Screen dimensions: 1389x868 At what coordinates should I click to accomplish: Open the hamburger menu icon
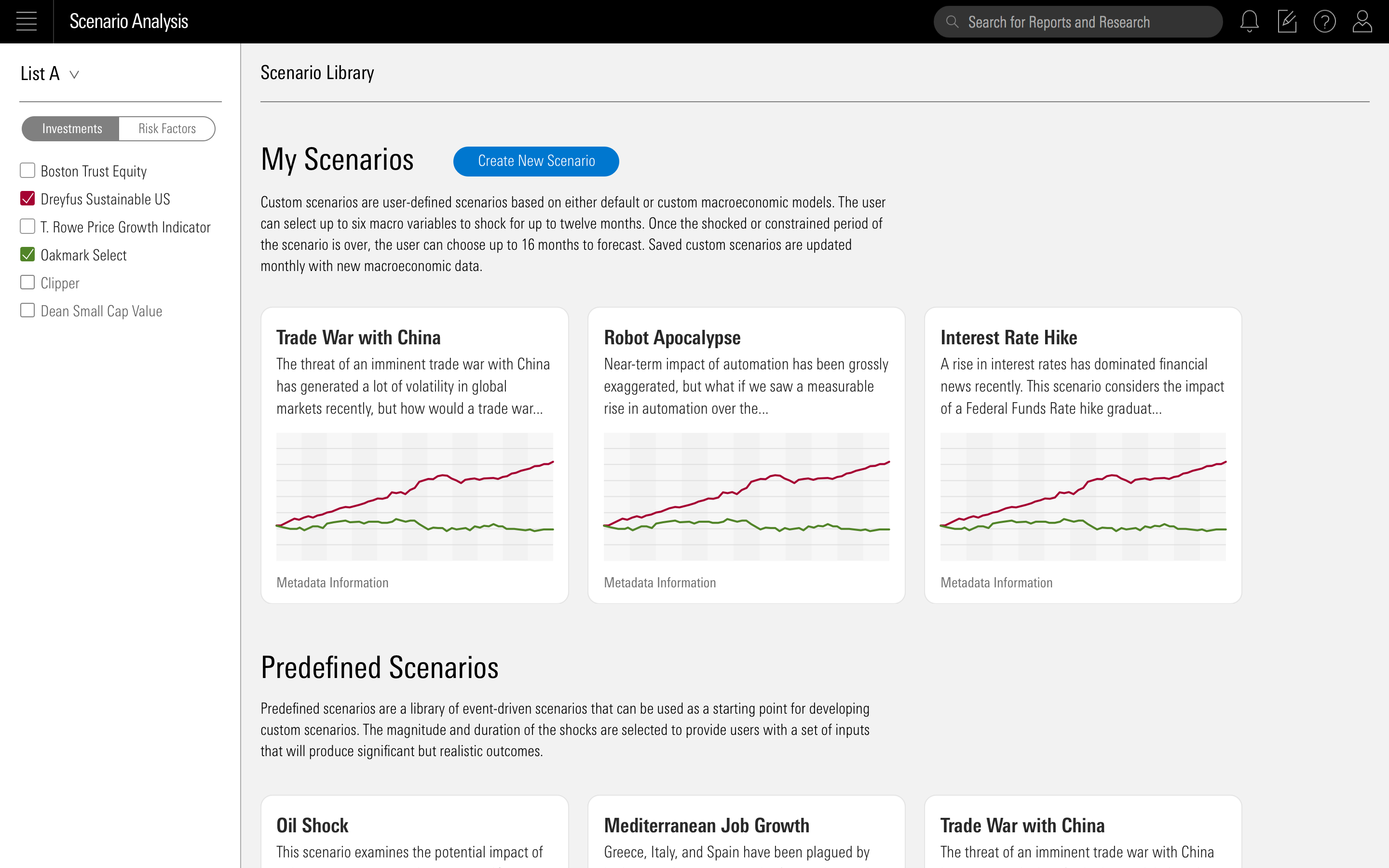[27, 22]
